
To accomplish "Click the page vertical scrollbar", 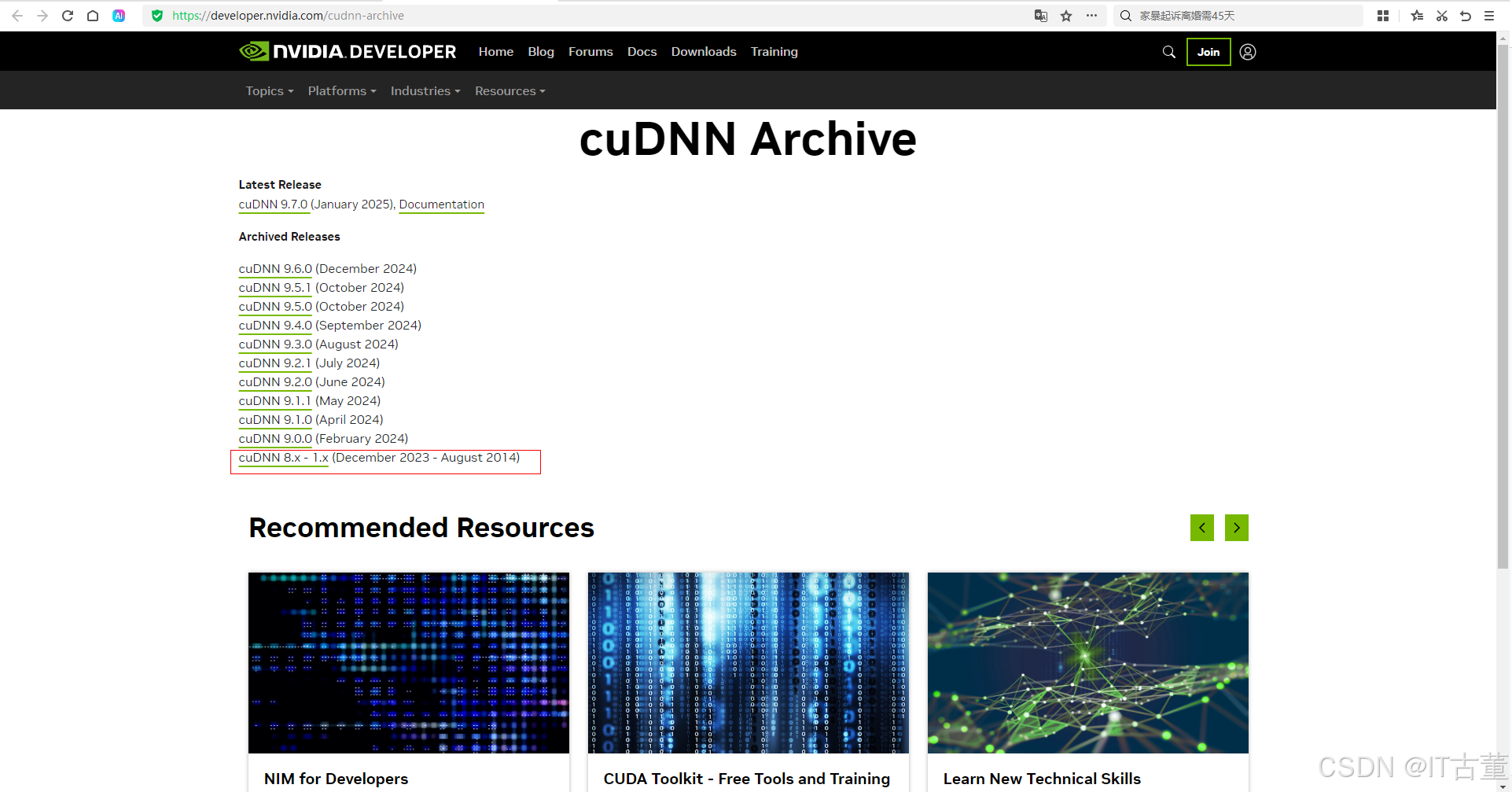I will (1503, 307).
